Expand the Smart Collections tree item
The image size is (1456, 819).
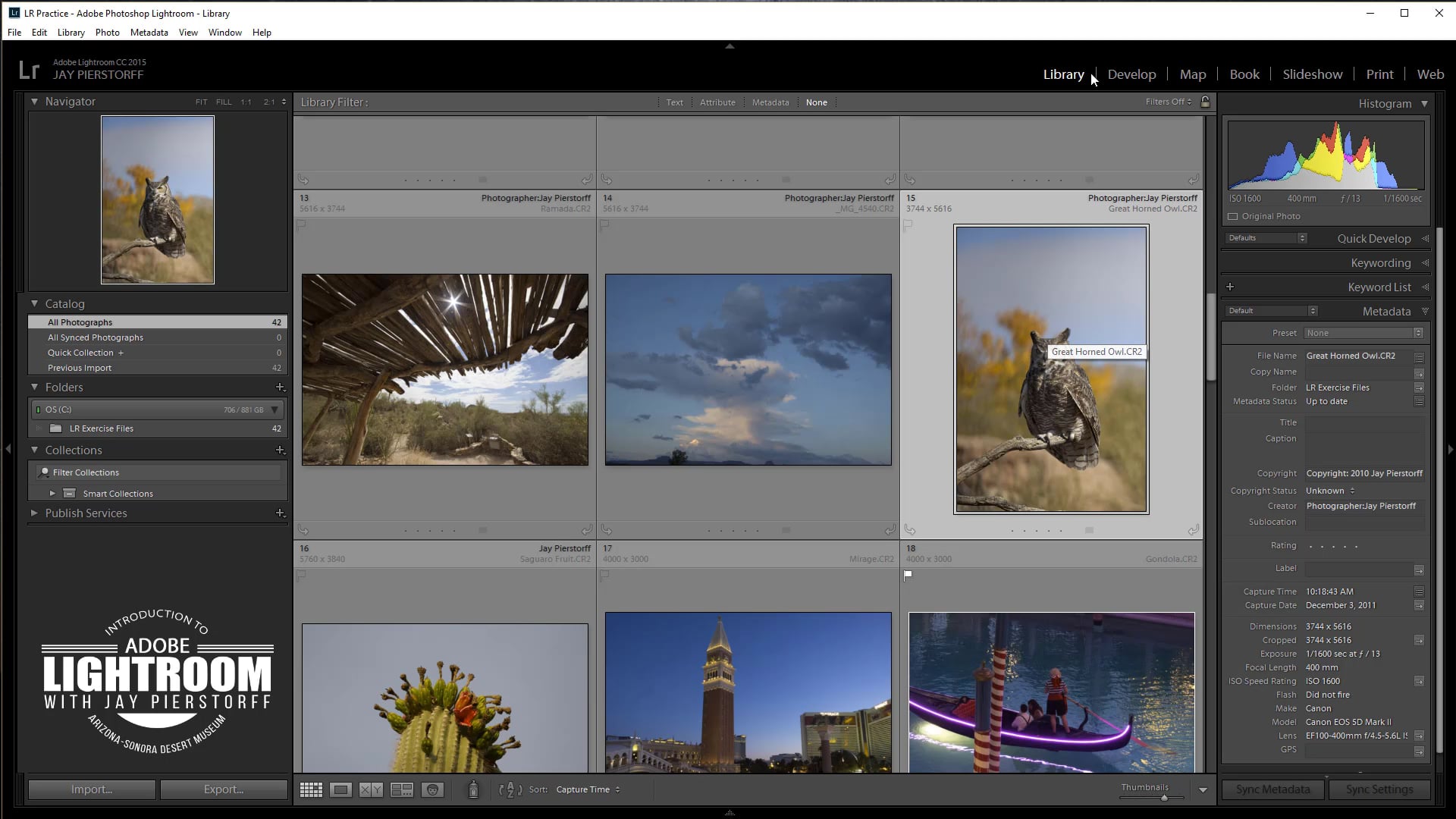click(52, 493)
